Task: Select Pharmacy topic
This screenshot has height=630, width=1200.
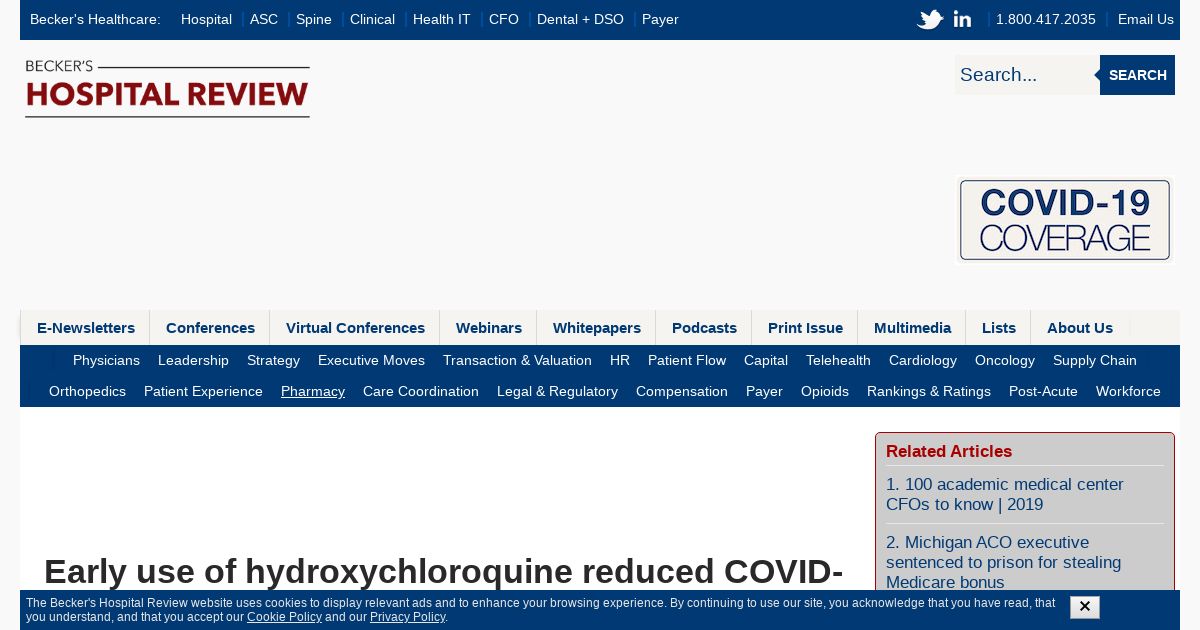Action: 313,391
